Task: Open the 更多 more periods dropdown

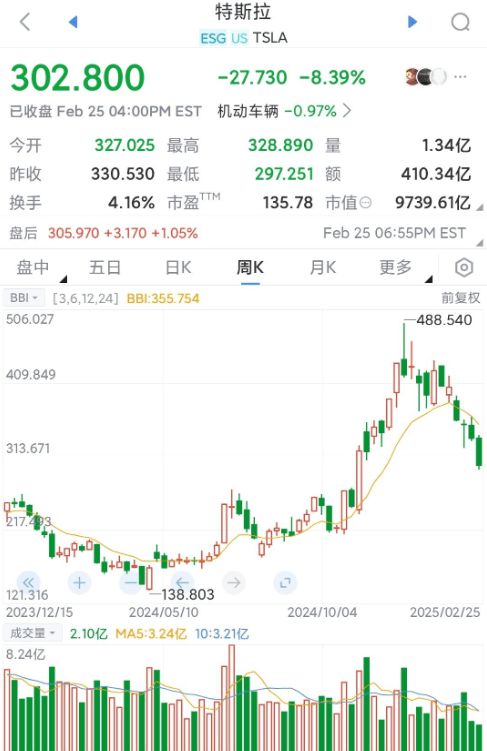Action: (396, 267)
